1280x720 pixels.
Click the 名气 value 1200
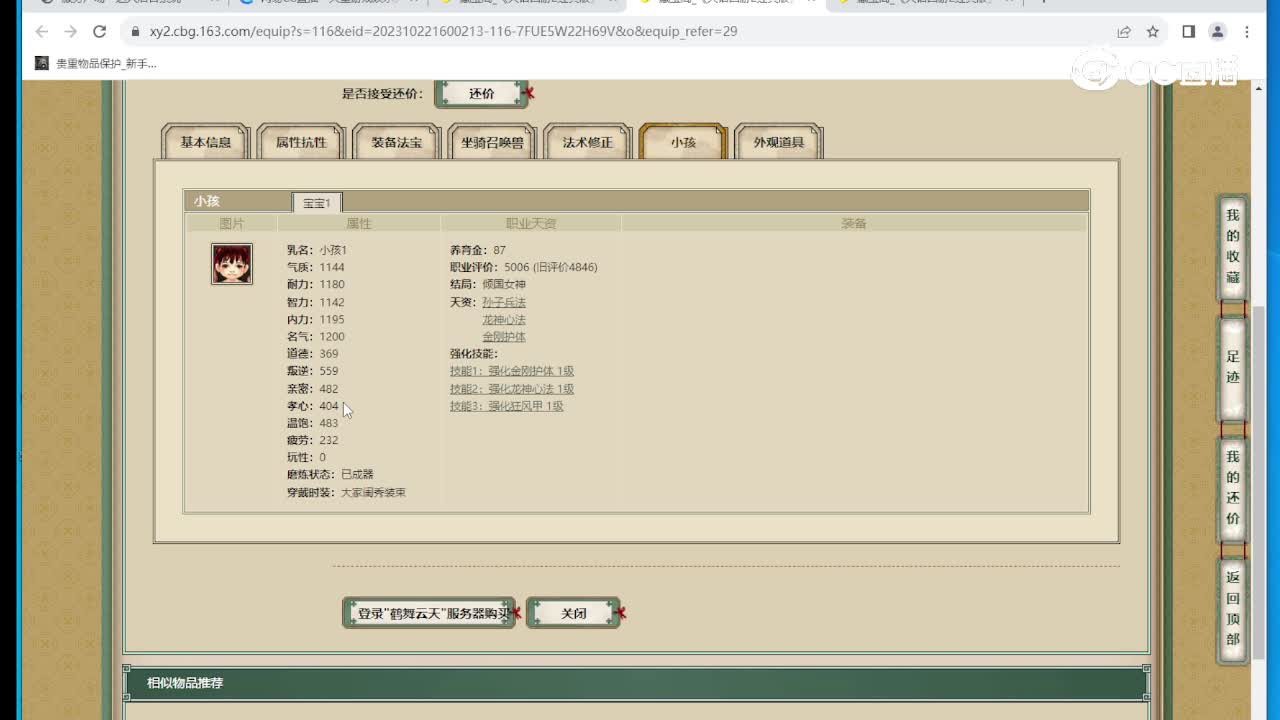click(x=332, y=337)
